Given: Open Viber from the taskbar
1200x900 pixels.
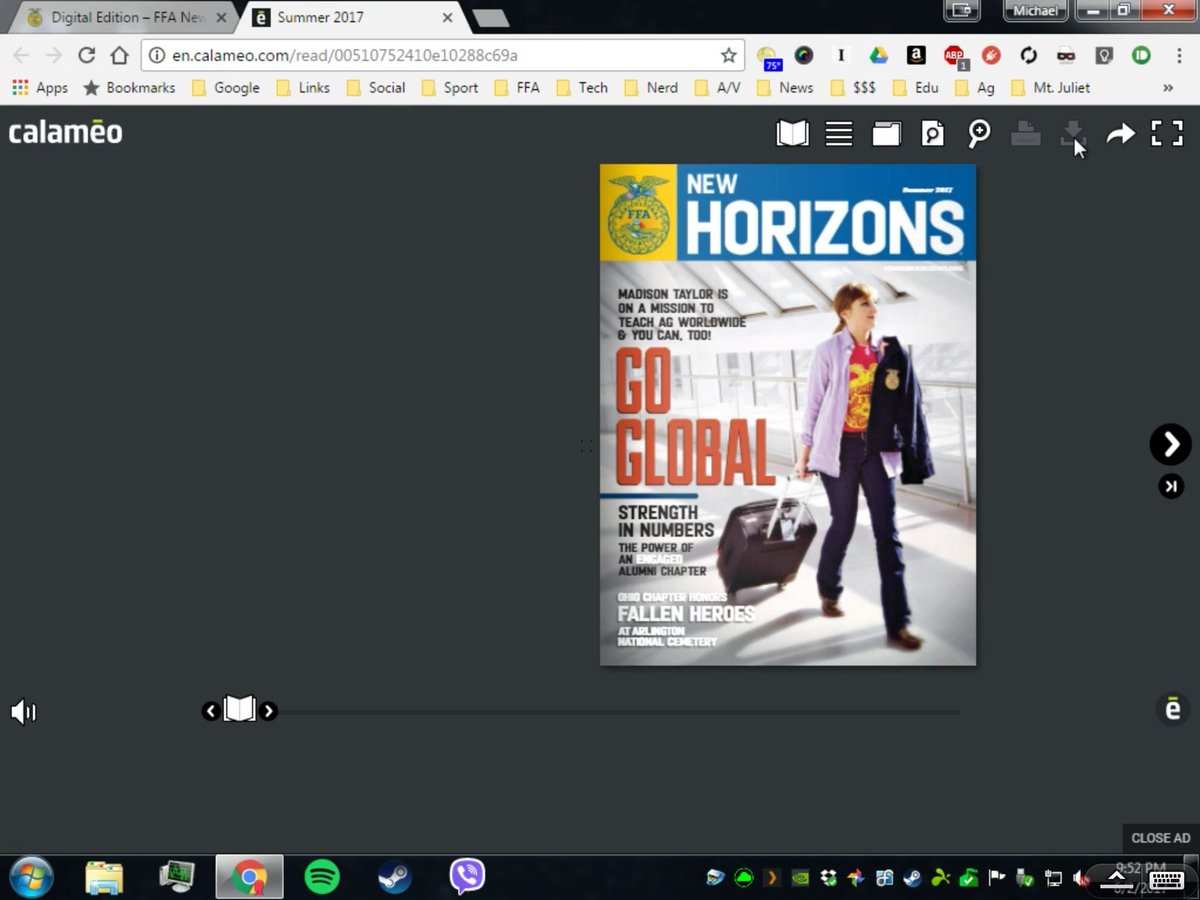Looking at the screenshot, I should pyautogui.click(x=467, y=877).
